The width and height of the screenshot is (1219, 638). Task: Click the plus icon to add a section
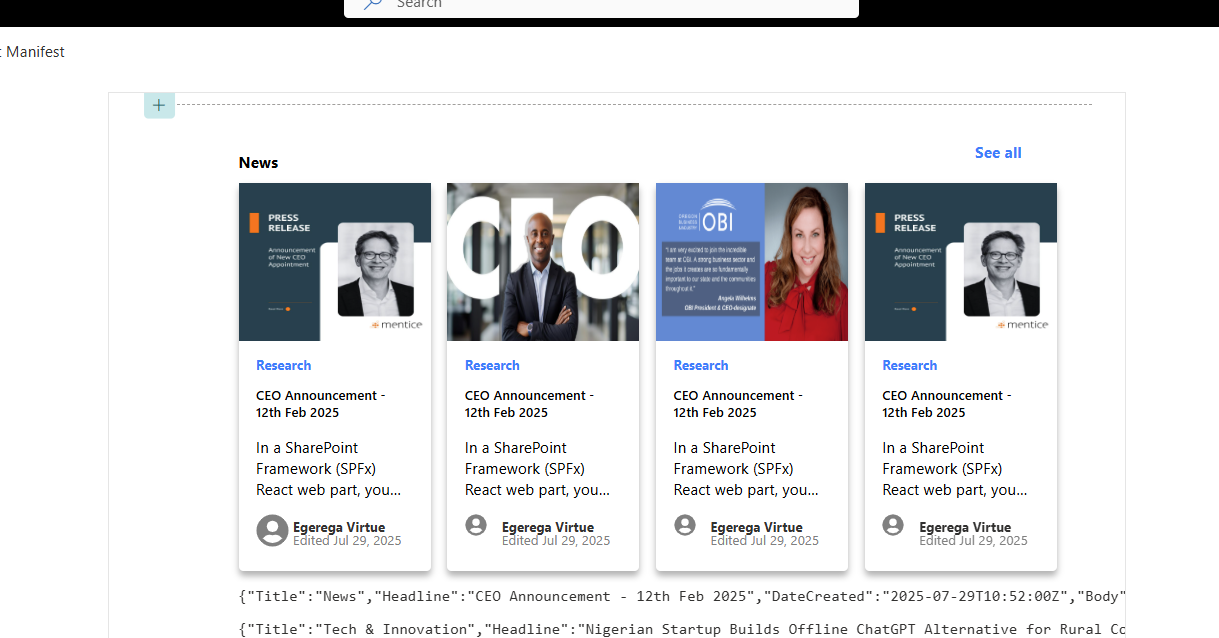pyautogui.click(x=159, y=105)
